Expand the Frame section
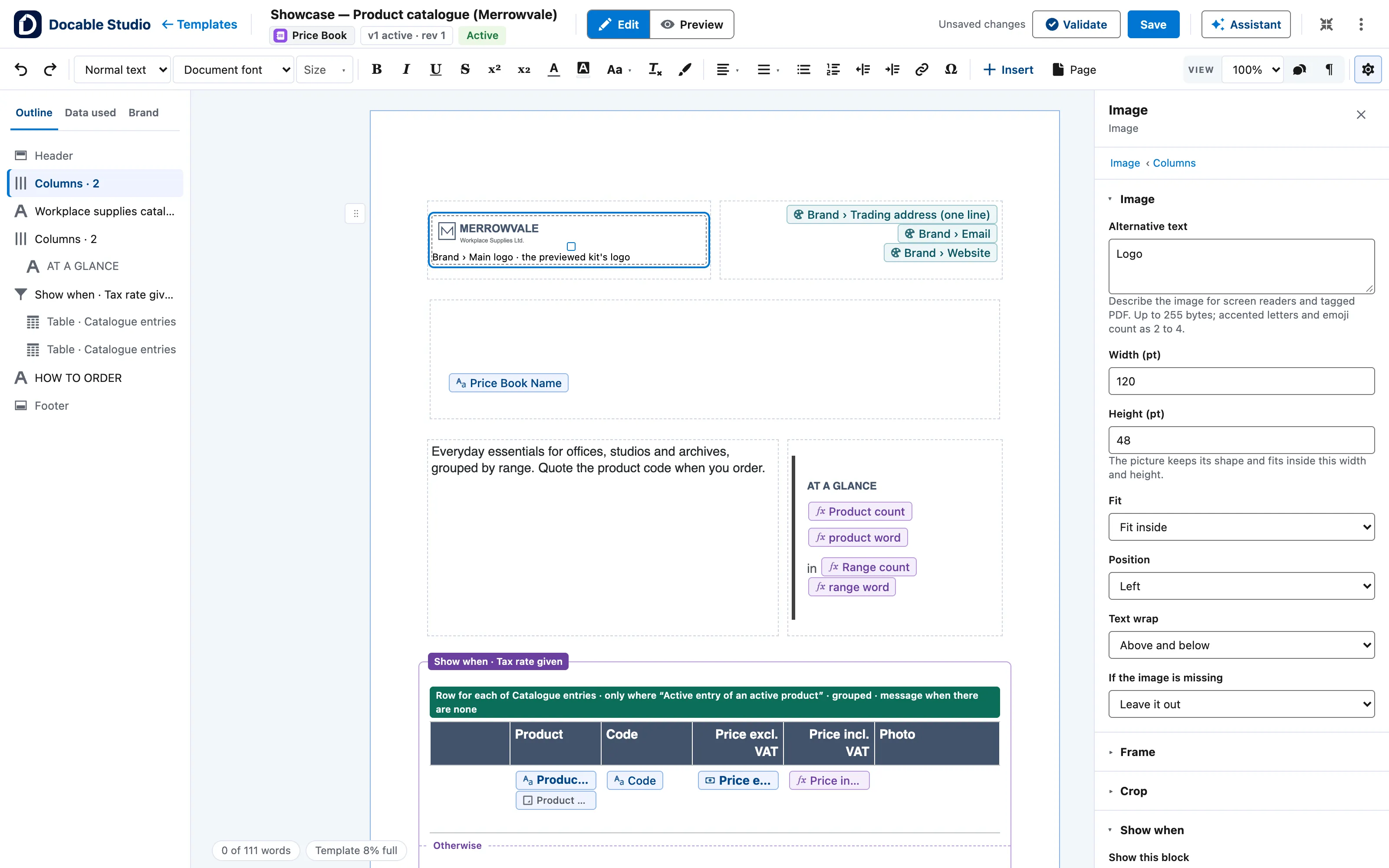 1138,751
